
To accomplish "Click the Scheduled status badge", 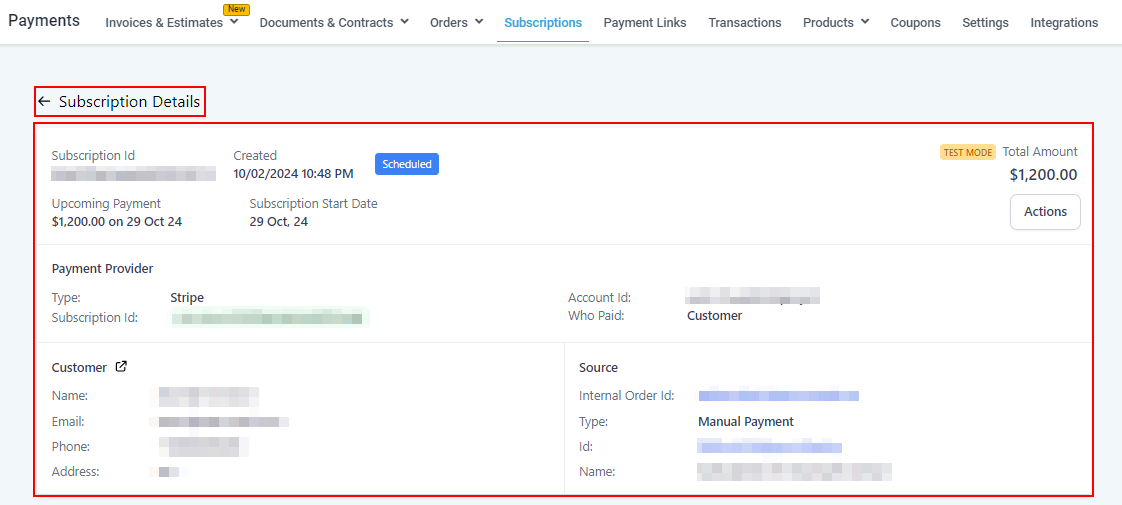I will tap(406, 164).
